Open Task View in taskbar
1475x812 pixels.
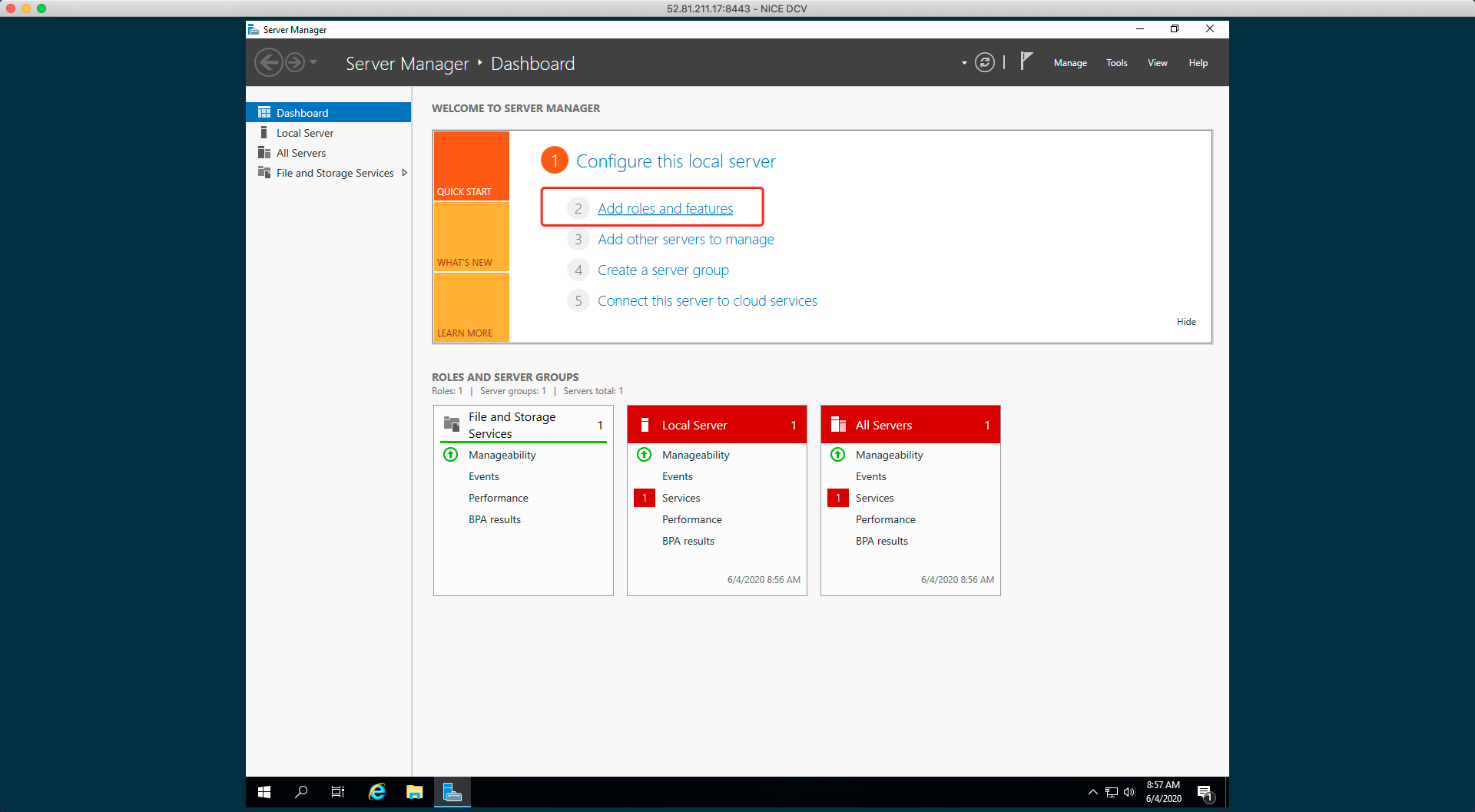click(x=338, y=792)
